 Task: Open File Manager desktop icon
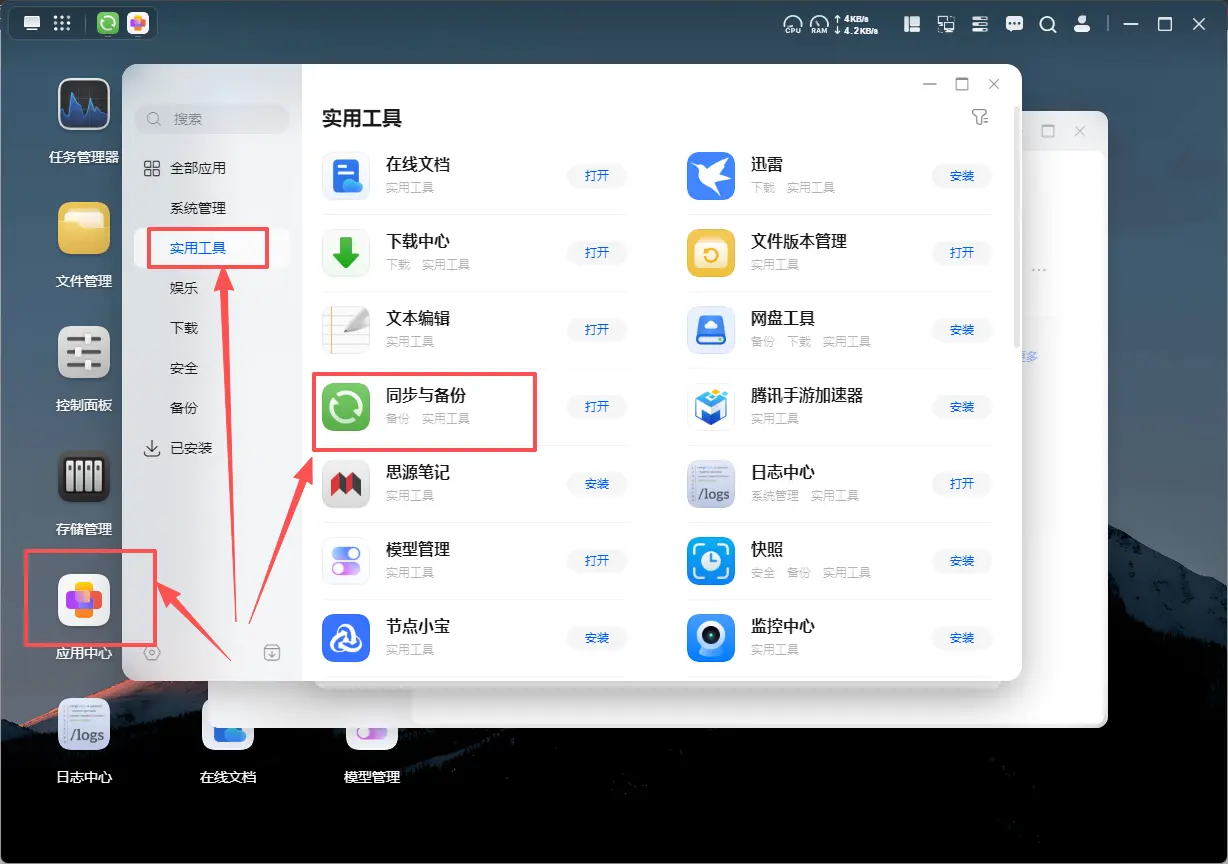pos(84,228)
